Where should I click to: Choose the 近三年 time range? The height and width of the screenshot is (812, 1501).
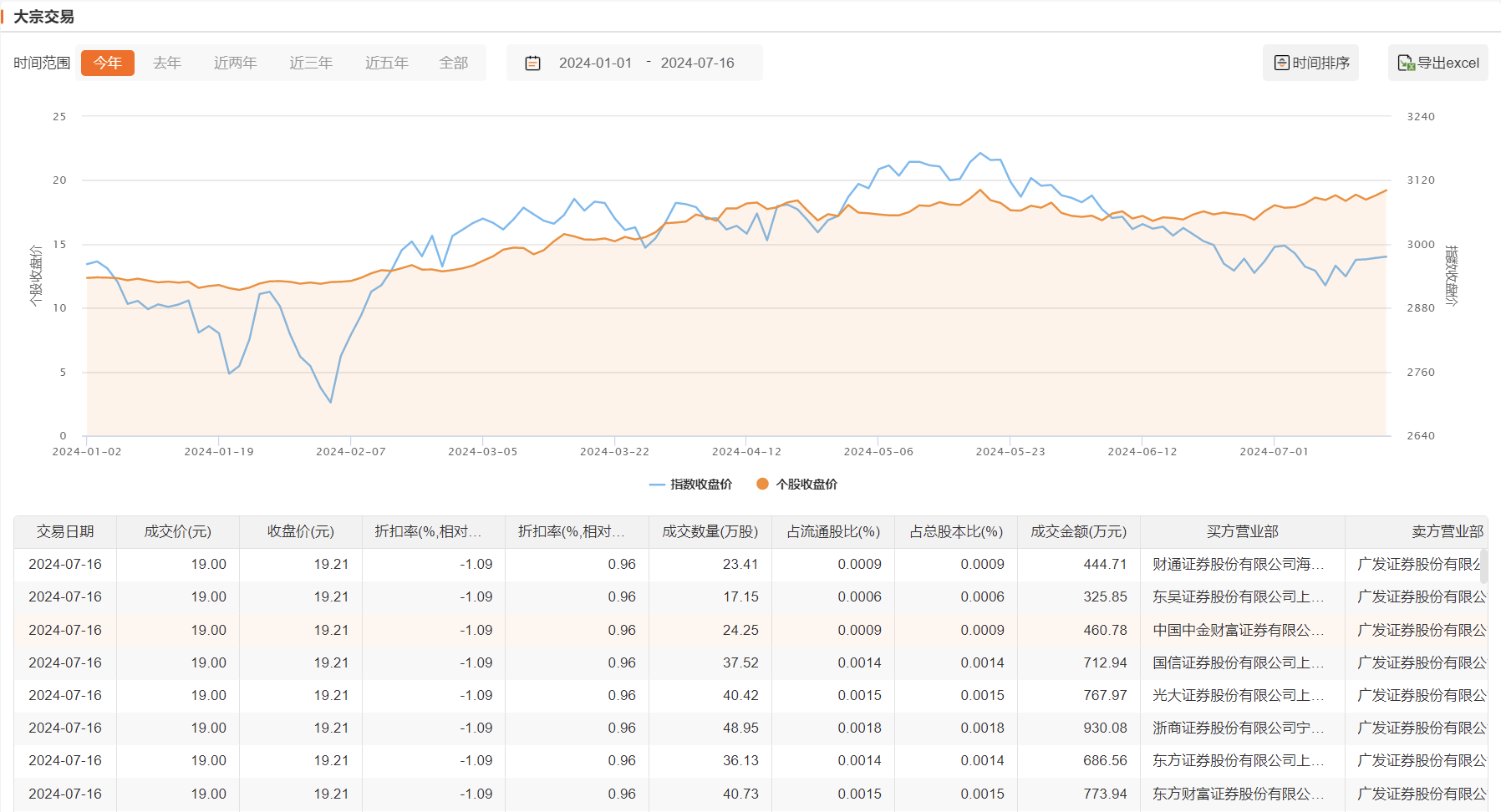(x=311, y=63)
